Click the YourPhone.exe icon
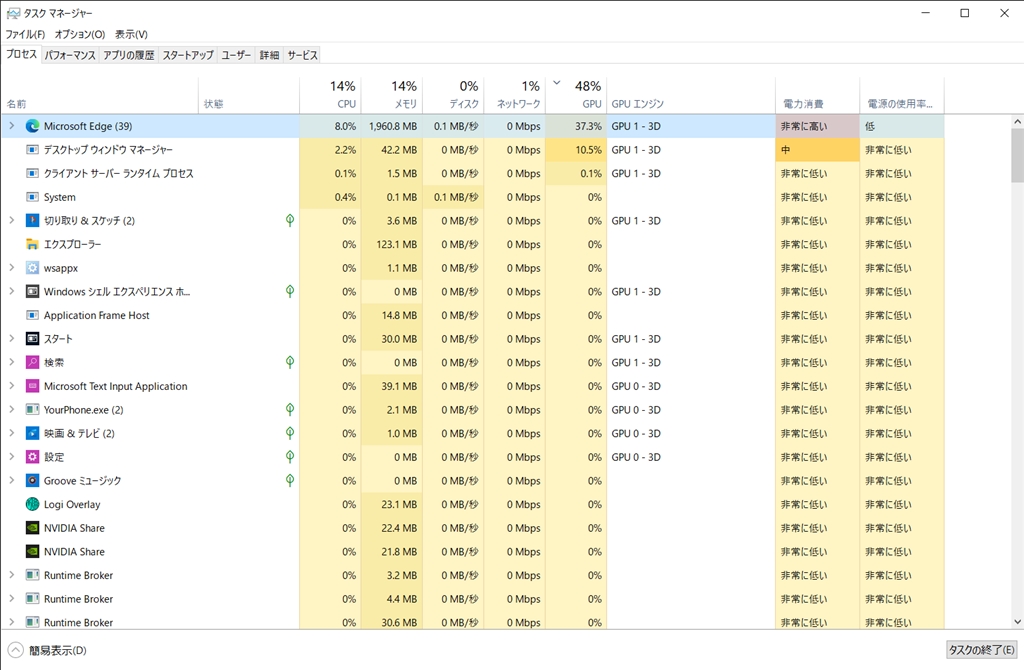The height and width of the screenshot is (670, 1024). pos(32,409)
